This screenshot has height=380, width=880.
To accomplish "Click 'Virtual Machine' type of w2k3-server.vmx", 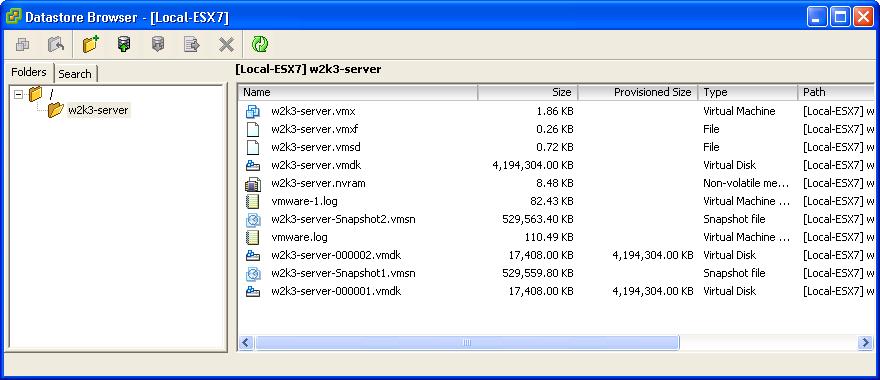I will tap(739, 111).
